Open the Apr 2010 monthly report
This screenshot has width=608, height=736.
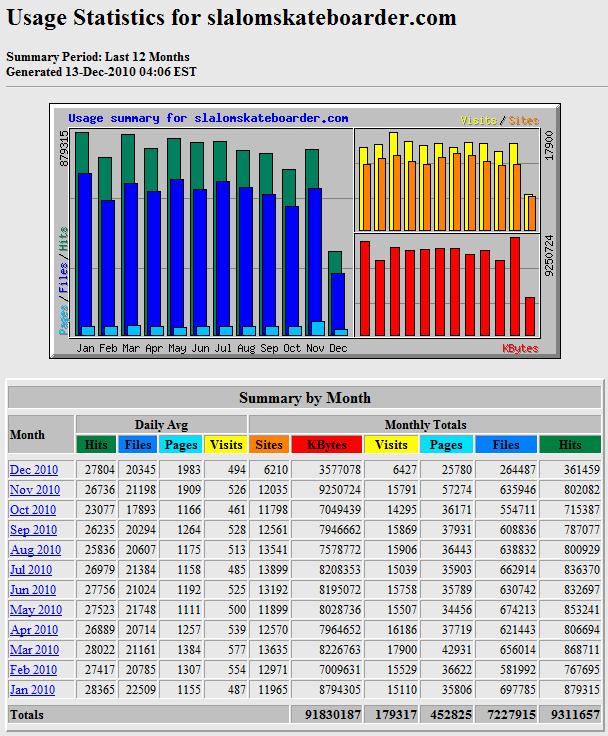[x=34, y=630]
